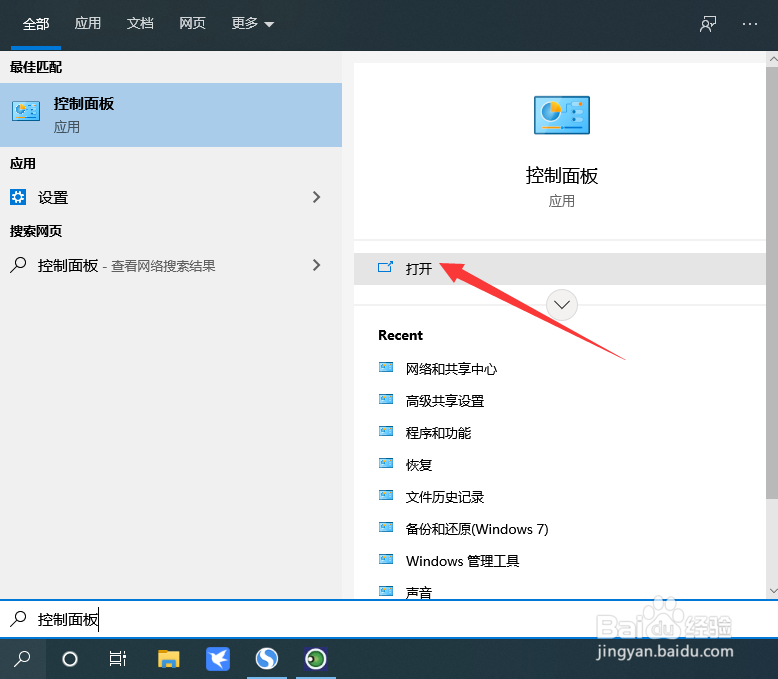
Task: Expand the 设置 result arrow
Action: (x=317, y=197)
